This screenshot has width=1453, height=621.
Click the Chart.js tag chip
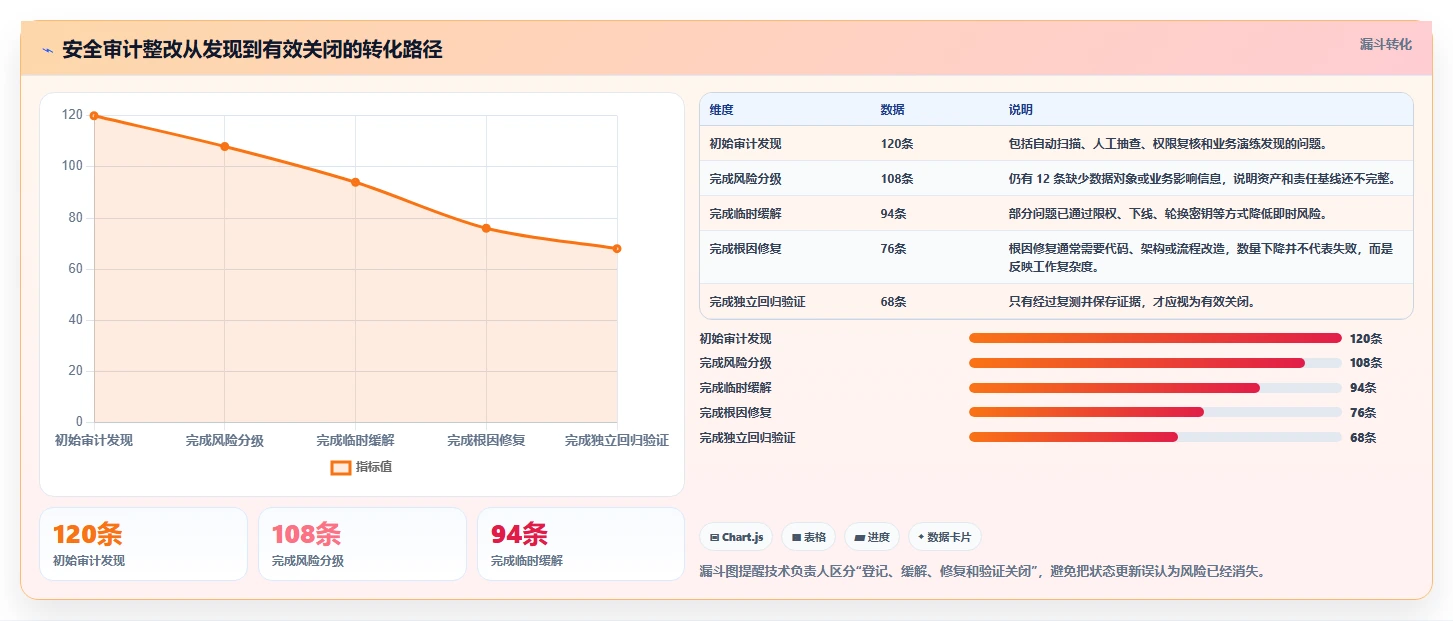click(x=736, y=537)
